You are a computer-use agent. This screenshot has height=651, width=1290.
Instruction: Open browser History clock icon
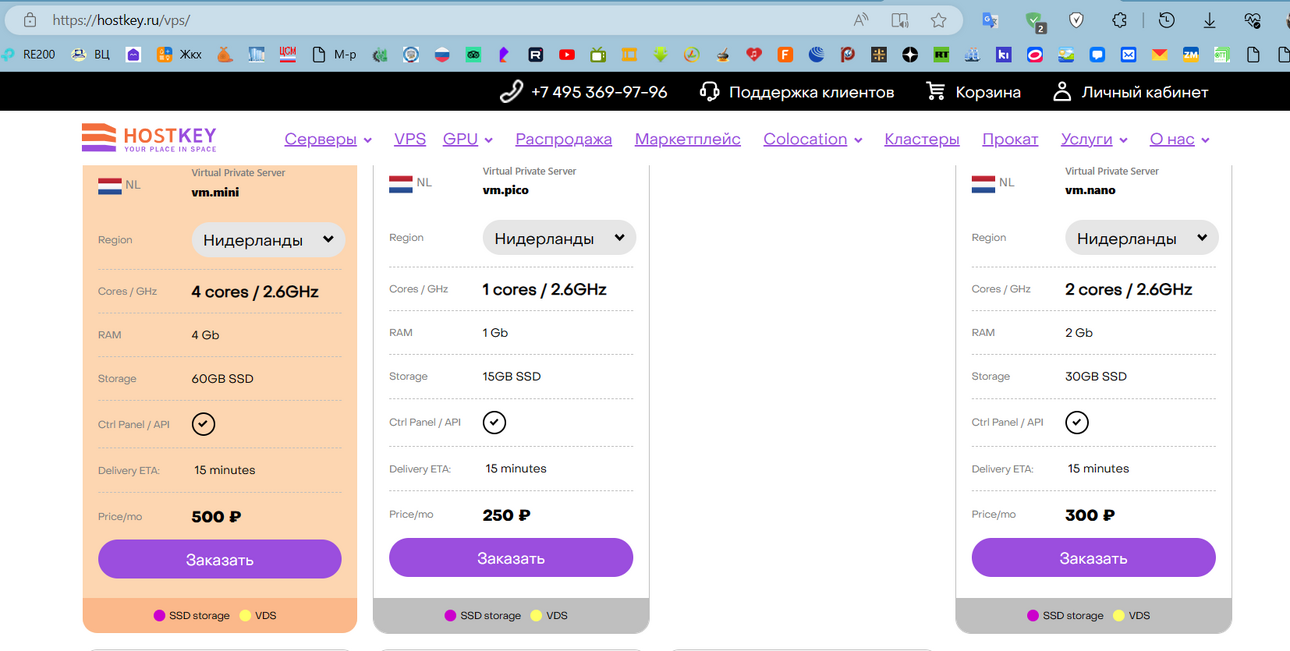coord(1166,20)
